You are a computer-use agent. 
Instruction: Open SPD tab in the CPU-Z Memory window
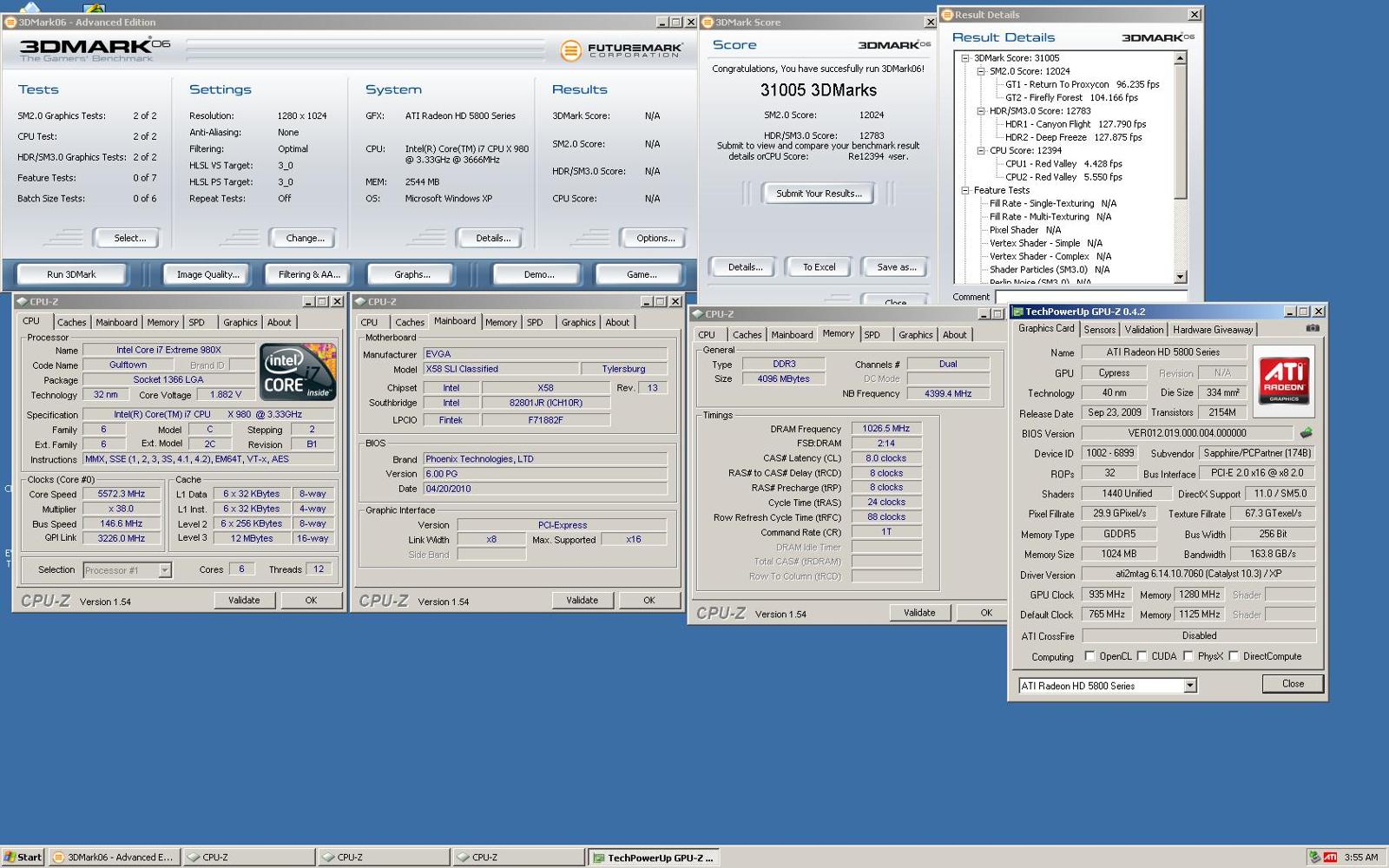[872, 335]
